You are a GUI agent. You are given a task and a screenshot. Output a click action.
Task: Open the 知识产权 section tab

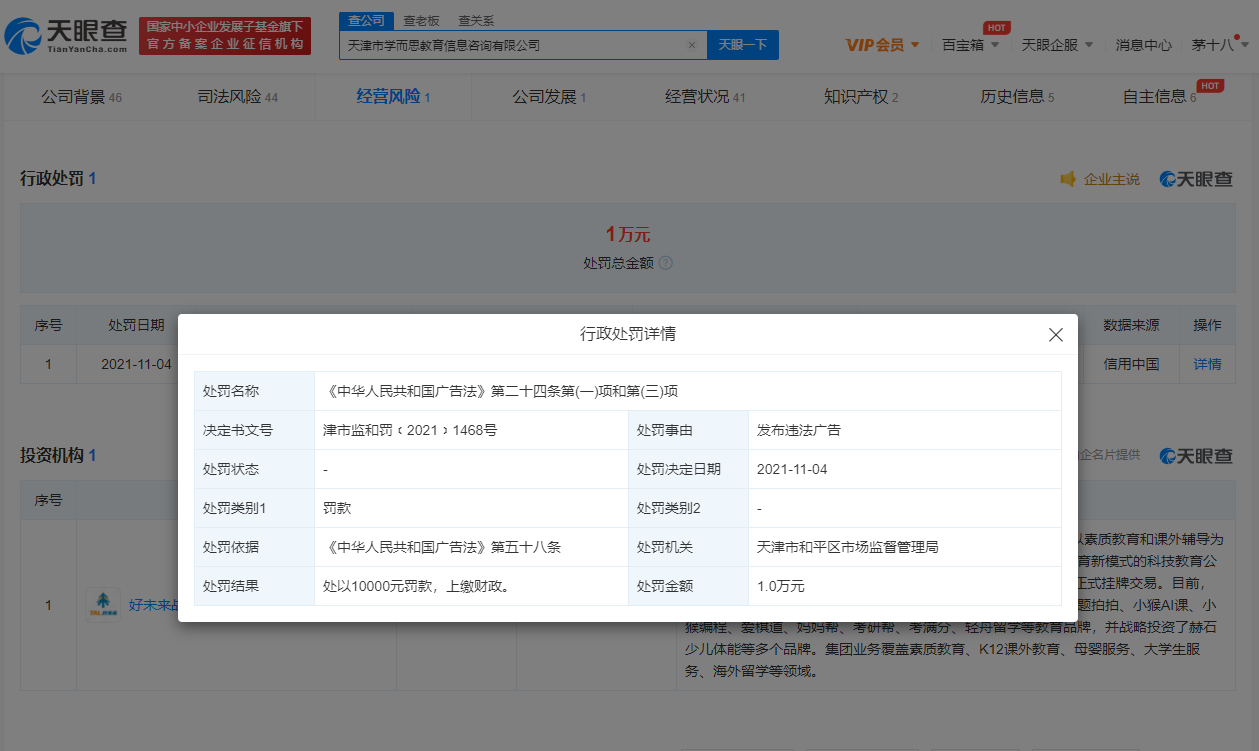(x=860, y=97)
